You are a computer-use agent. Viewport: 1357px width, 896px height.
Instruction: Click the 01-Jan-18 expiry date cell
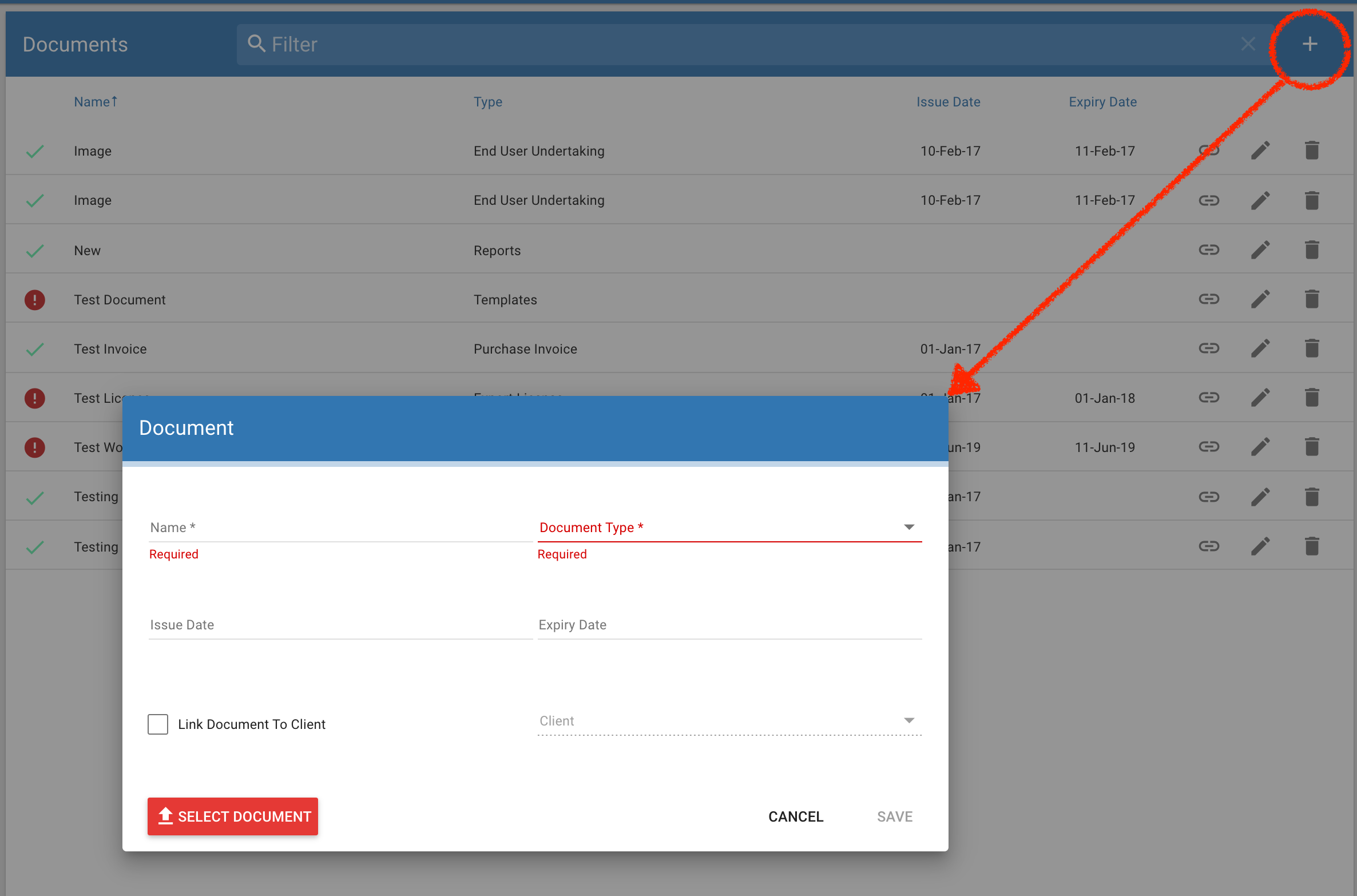coord(1105,398)
